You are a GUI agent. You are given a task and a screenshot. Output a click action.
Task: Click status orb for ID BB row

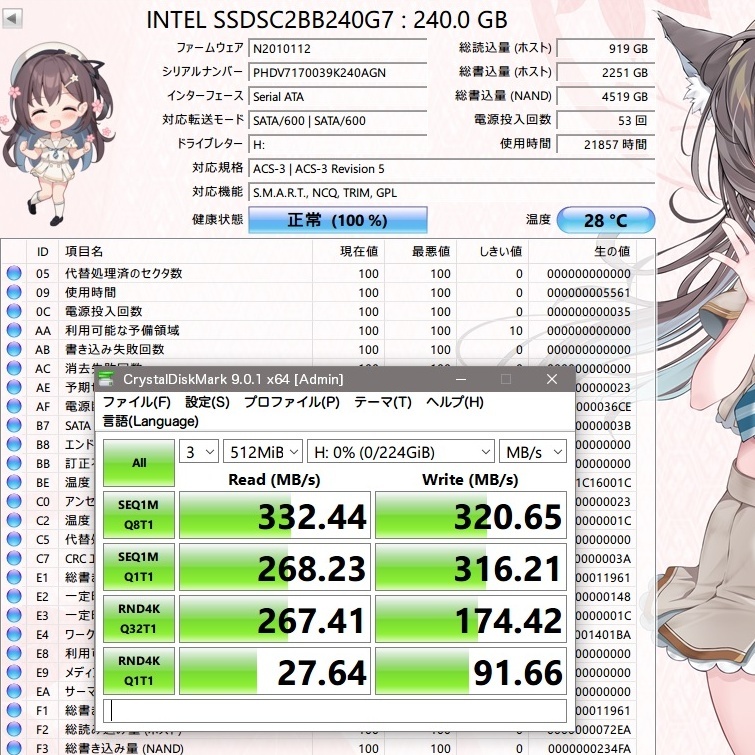point(14,463)
